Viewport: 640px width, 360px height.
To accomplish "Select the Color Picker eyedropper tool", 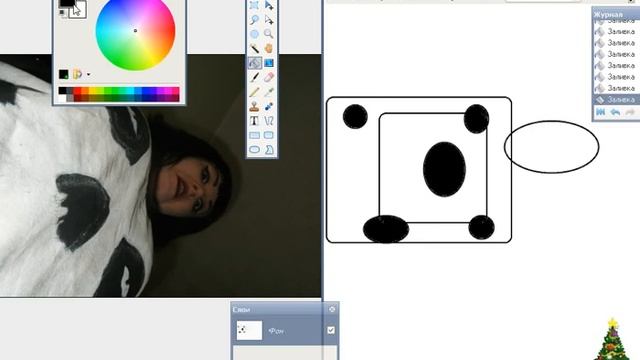I will pyautogui.click(x=269, y=92).
